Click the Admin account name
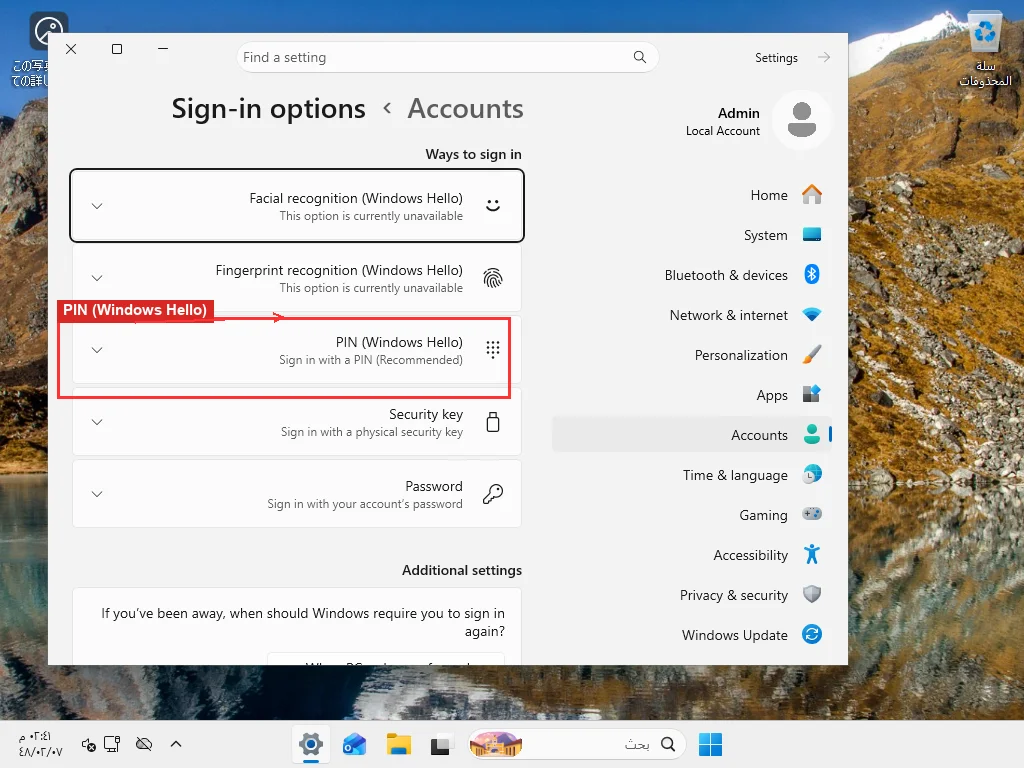 (x=739, y=113)
